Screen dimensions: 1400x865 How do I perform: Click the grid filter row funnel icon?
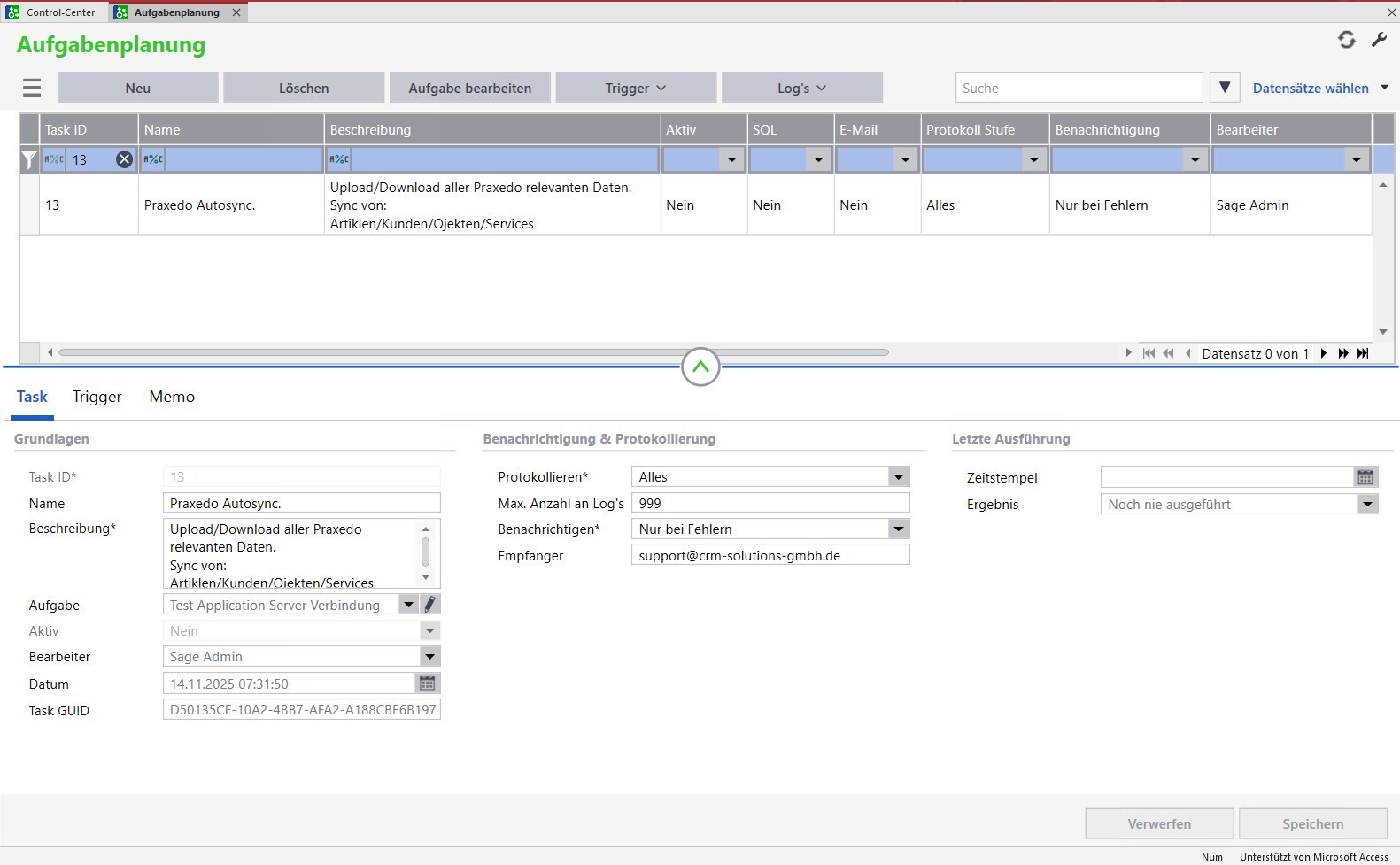(x=29, y=159)
